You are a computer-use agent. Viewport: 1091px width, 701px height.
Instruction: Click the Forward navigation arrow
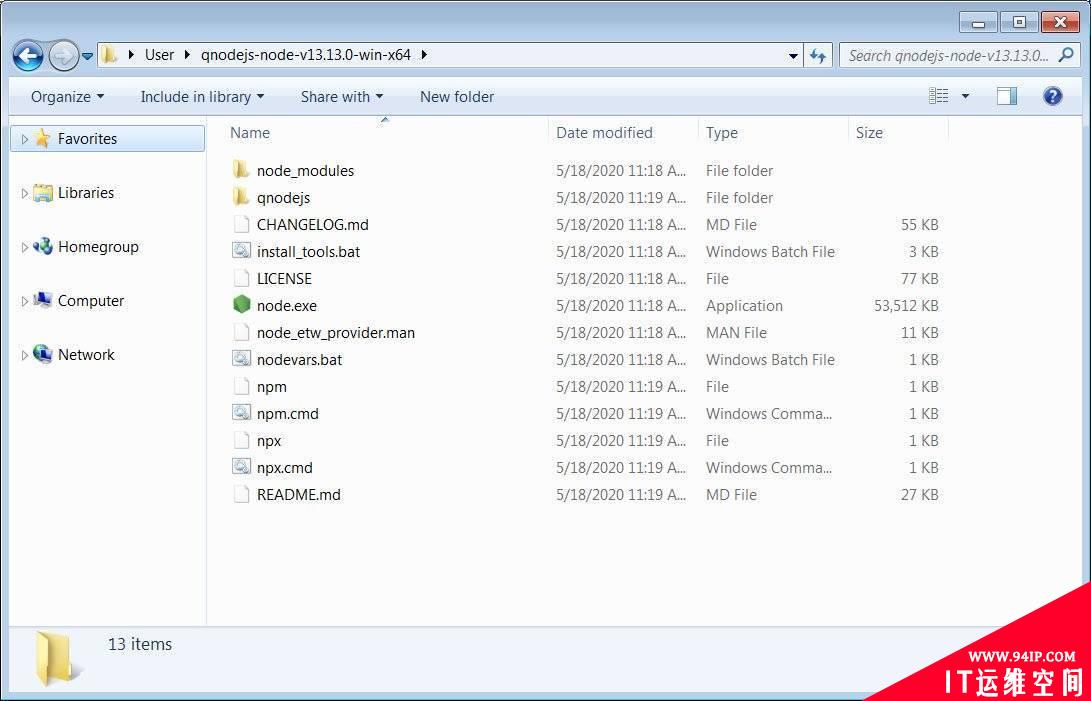tap(63, 56)
